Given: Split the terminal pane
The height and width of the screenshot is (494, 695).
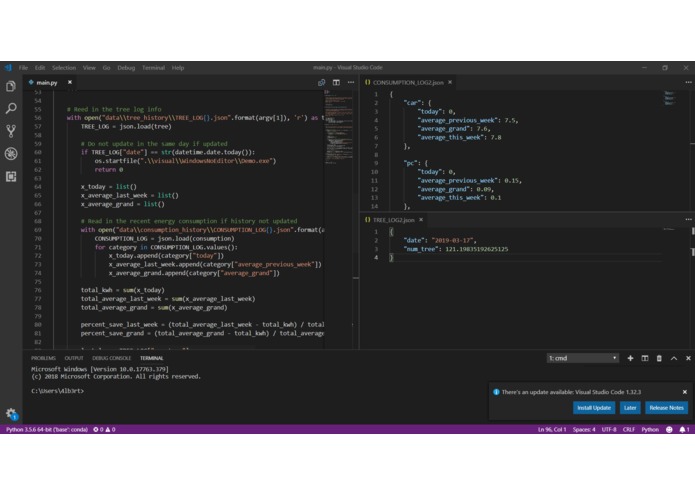Looking at the screenshot, I should (645, 358).
